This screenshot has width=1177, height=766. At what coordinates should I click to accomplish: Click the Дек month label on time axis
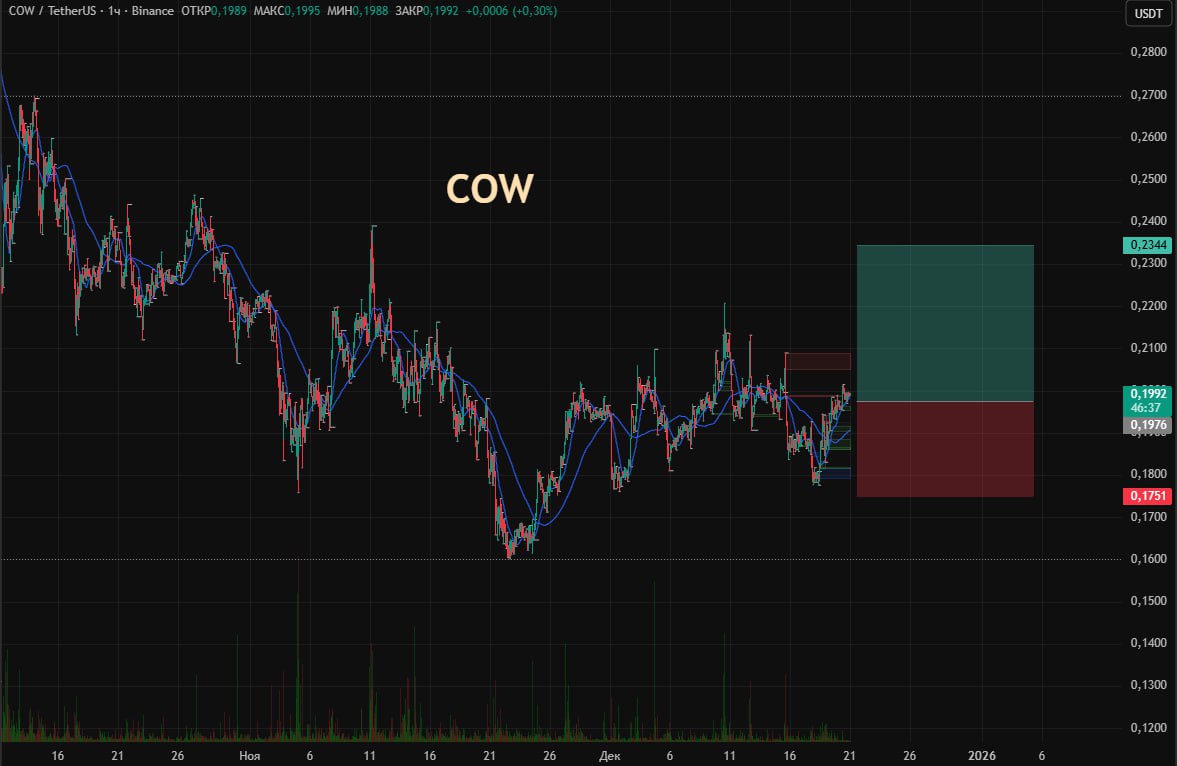[610, 755]
